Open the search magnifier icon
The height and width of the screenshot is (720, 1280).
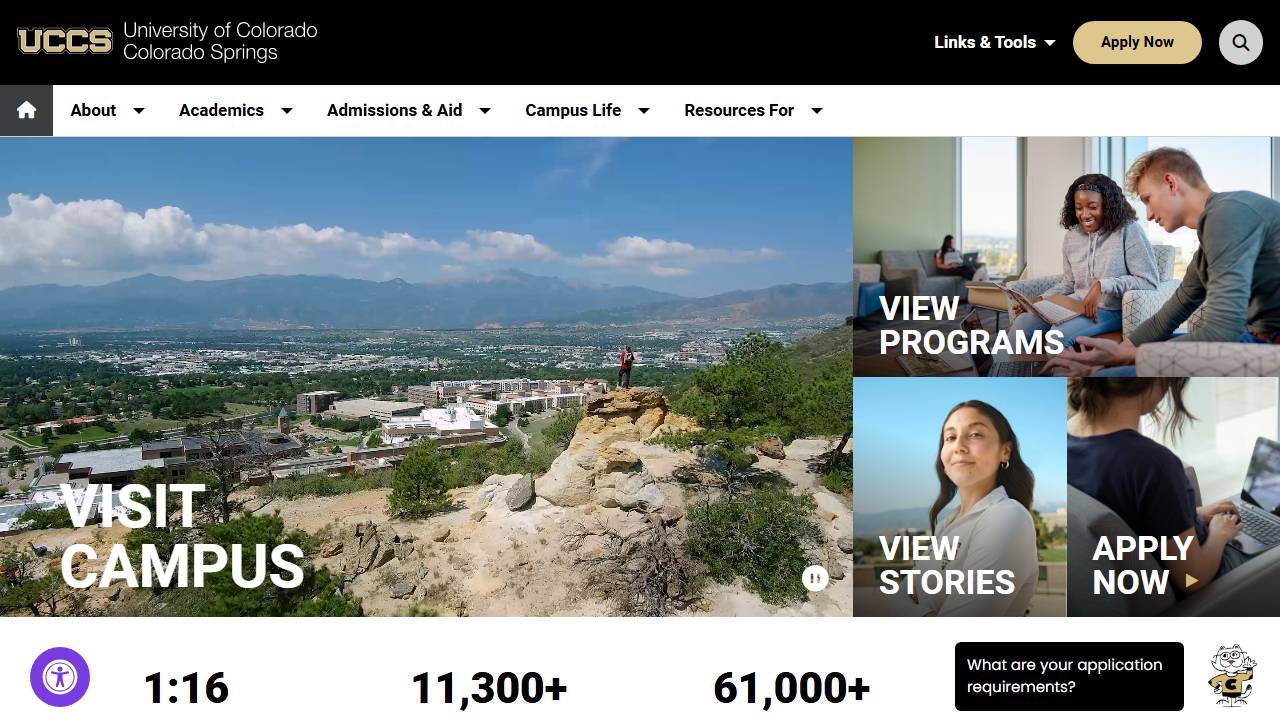coord(1241,43)
